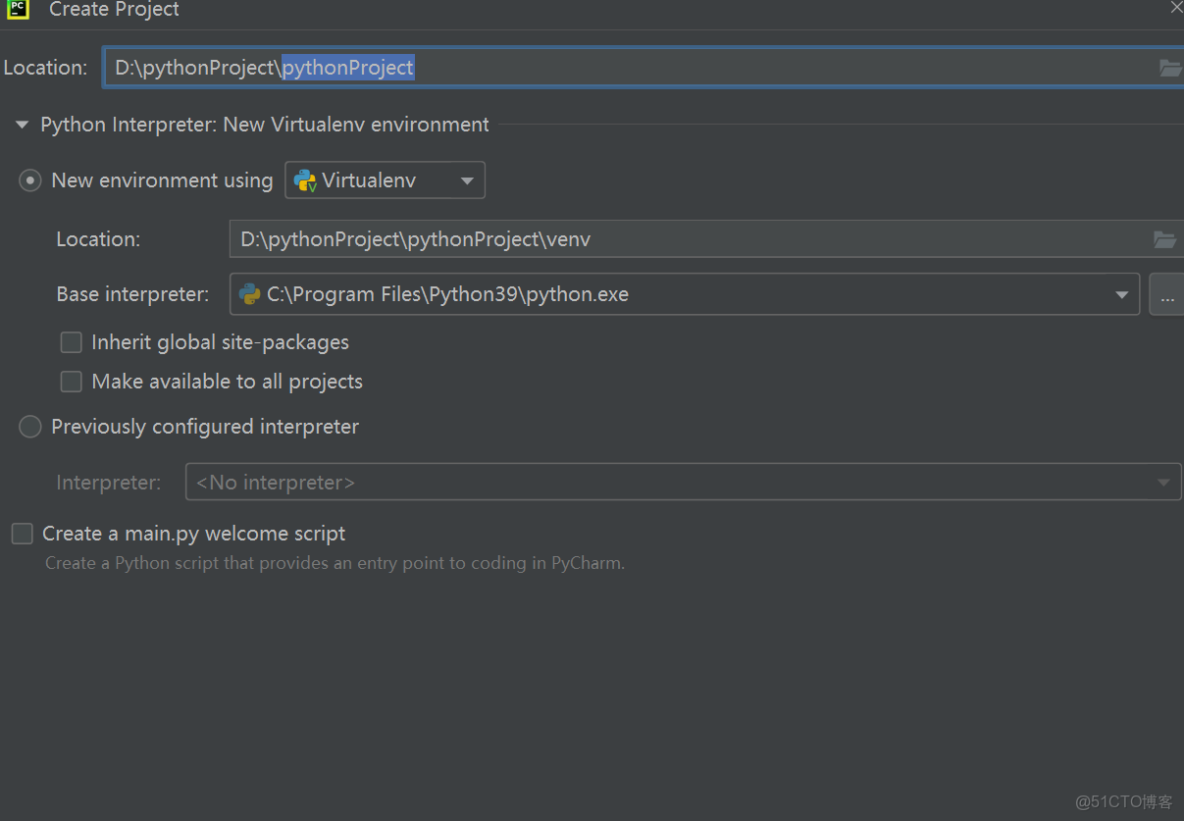The width and height of the screenshot is (1184, 821).
Task: Select Previously configured interpreter option
Action: point(29,426)
